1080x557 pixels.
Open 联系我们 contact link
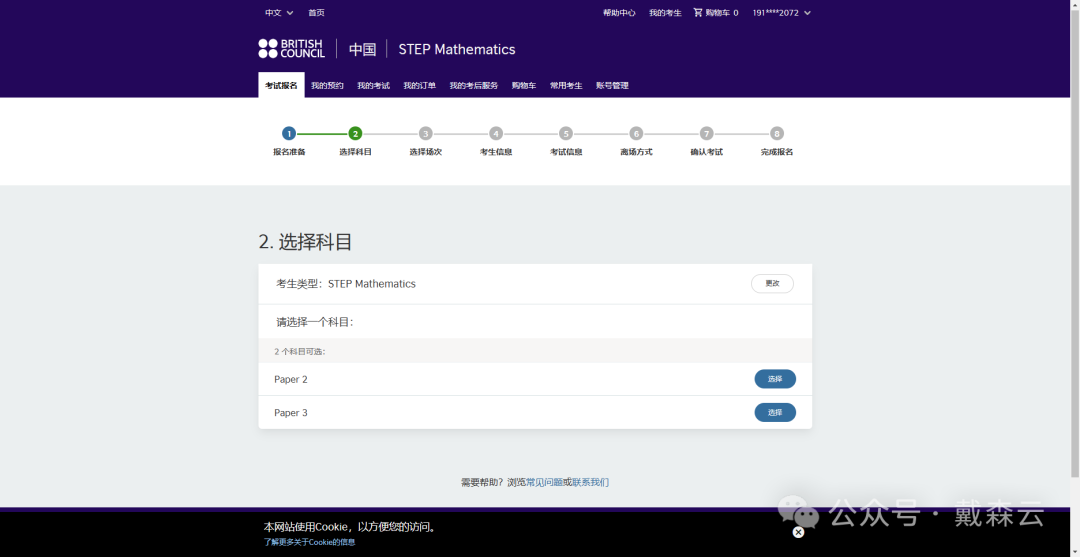point(590,483)
